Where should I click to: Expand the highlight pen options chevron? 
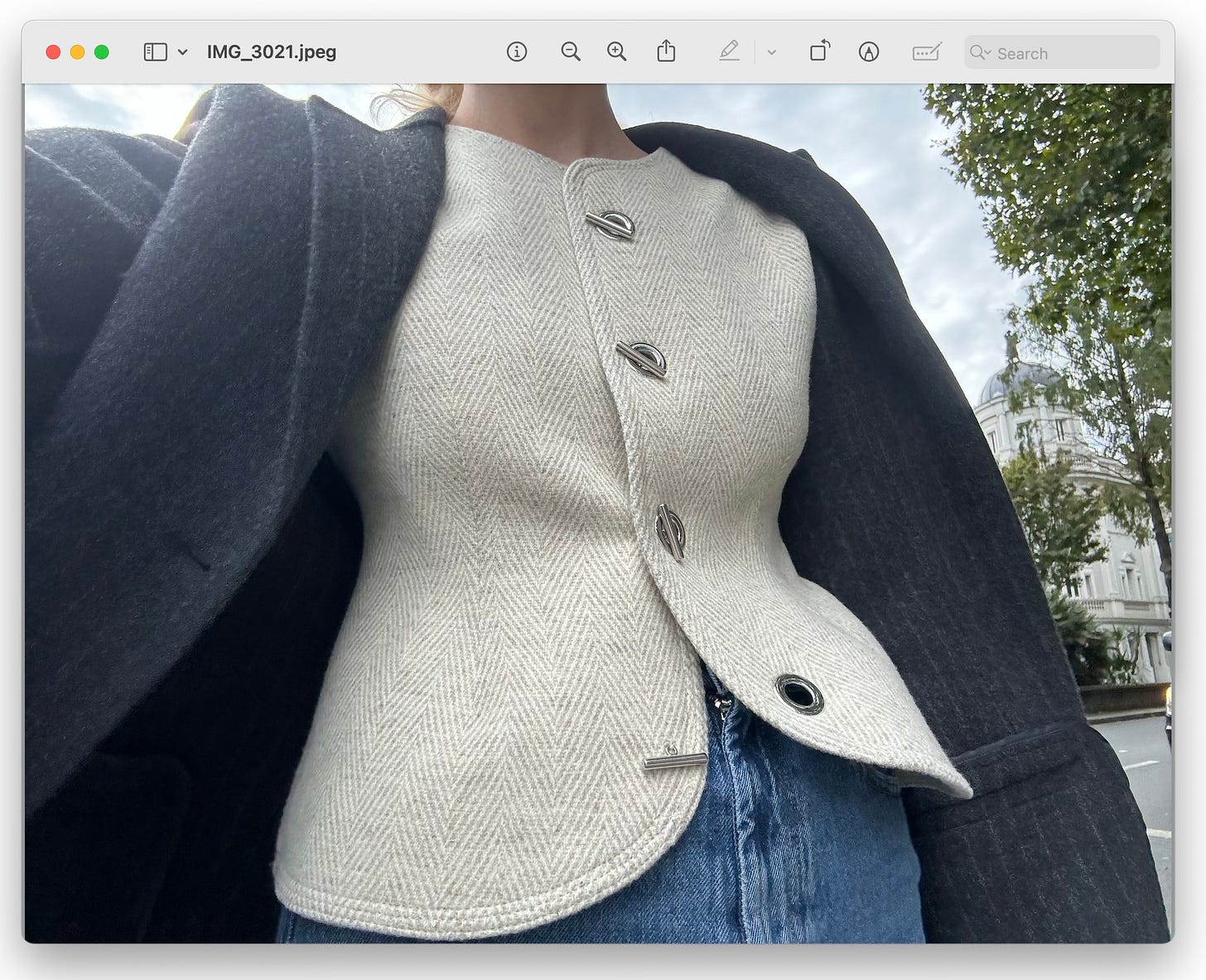point(772,52)
